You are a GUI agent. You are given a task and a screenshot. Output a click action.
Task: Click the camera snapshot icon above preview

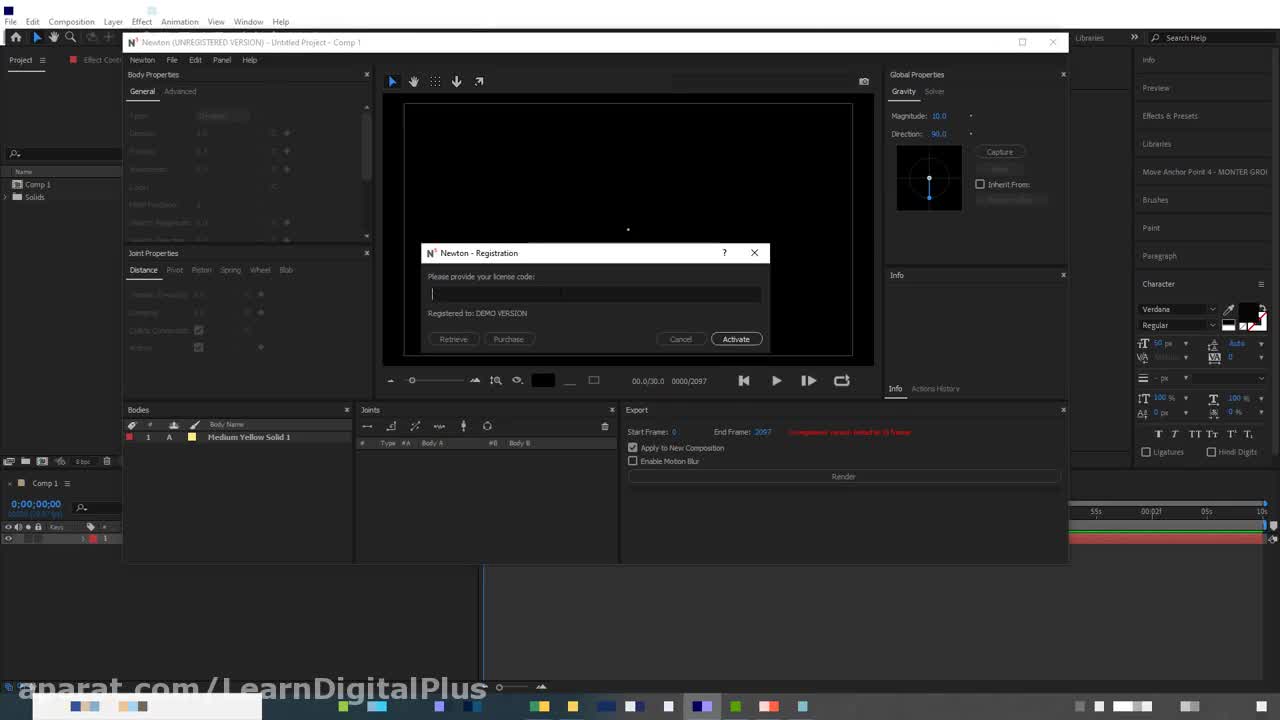[x=864, y=81]
